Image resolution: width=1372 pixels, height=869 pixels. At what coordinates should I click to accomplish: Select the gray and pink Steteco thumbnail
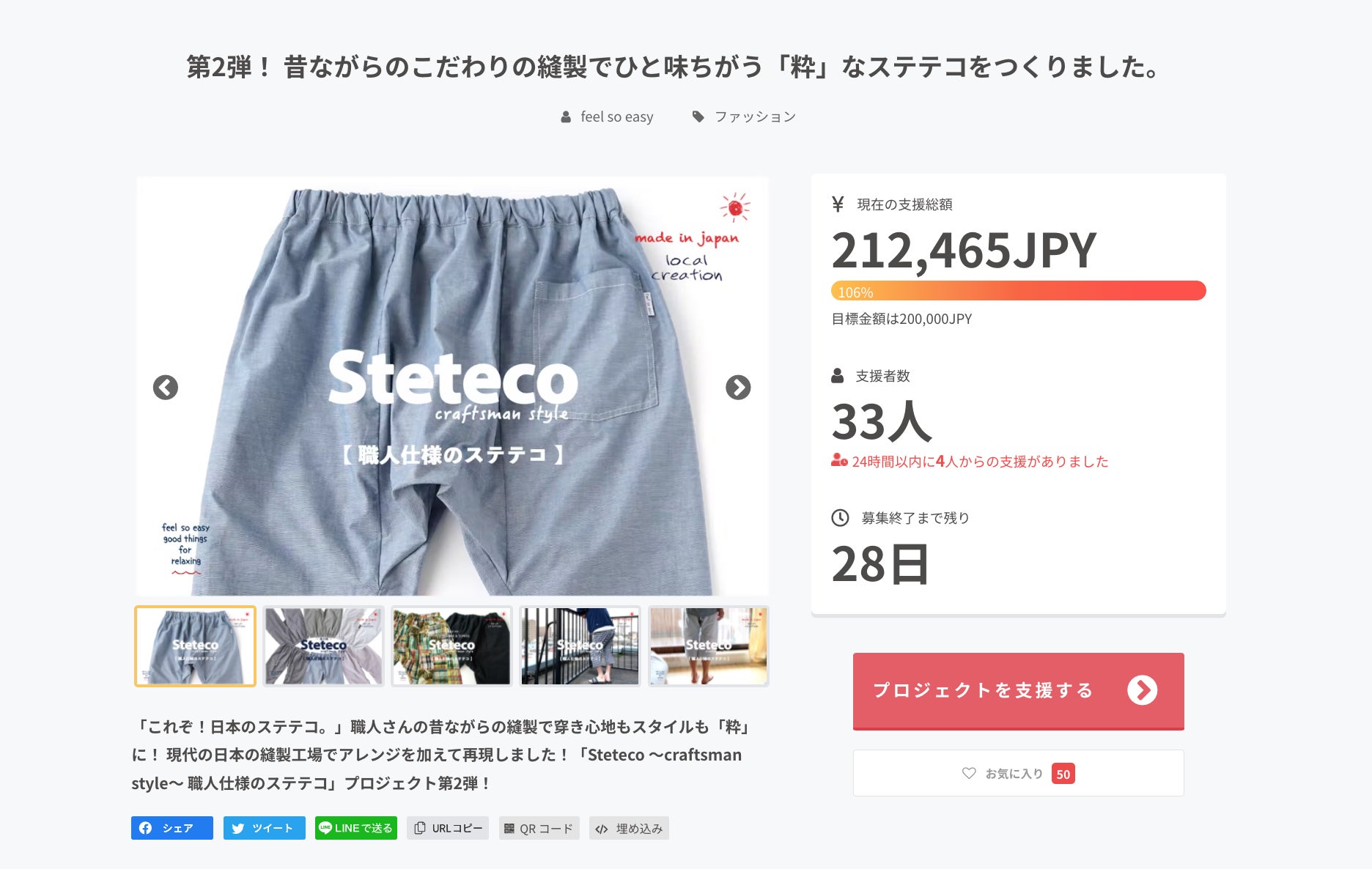323,646
